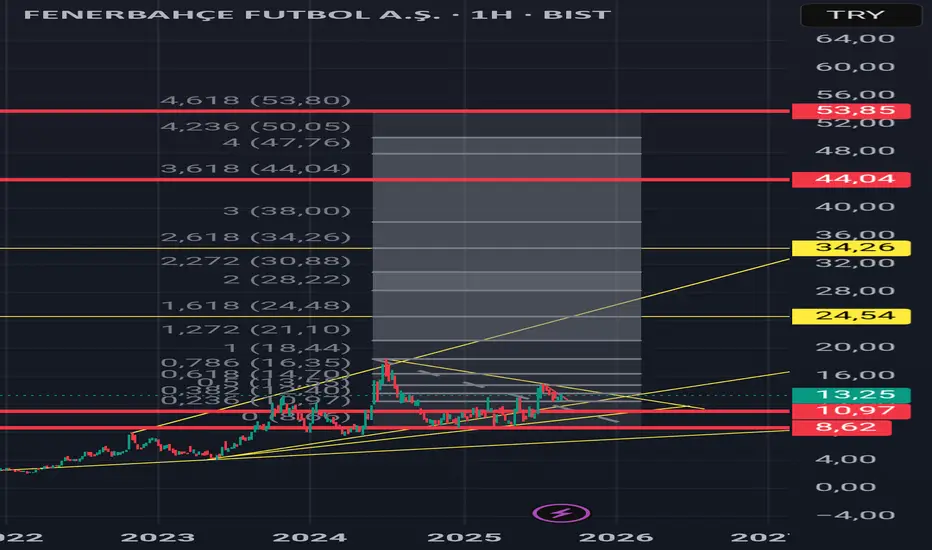This screenshot has height=550, width=932.
Task: Click the 48,00 price axis value
Action: 855,150
